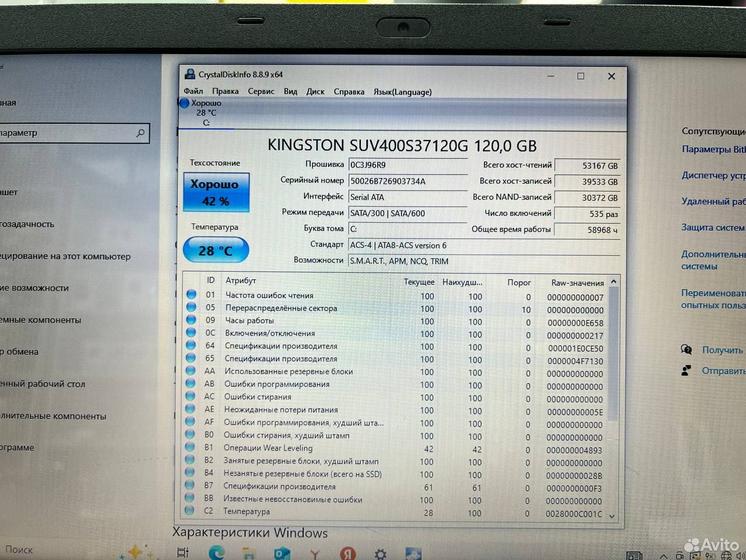Open Диспетчер устройств link in Settings window
This screenshot has height=560, width=746.
(x=713, y=175)
